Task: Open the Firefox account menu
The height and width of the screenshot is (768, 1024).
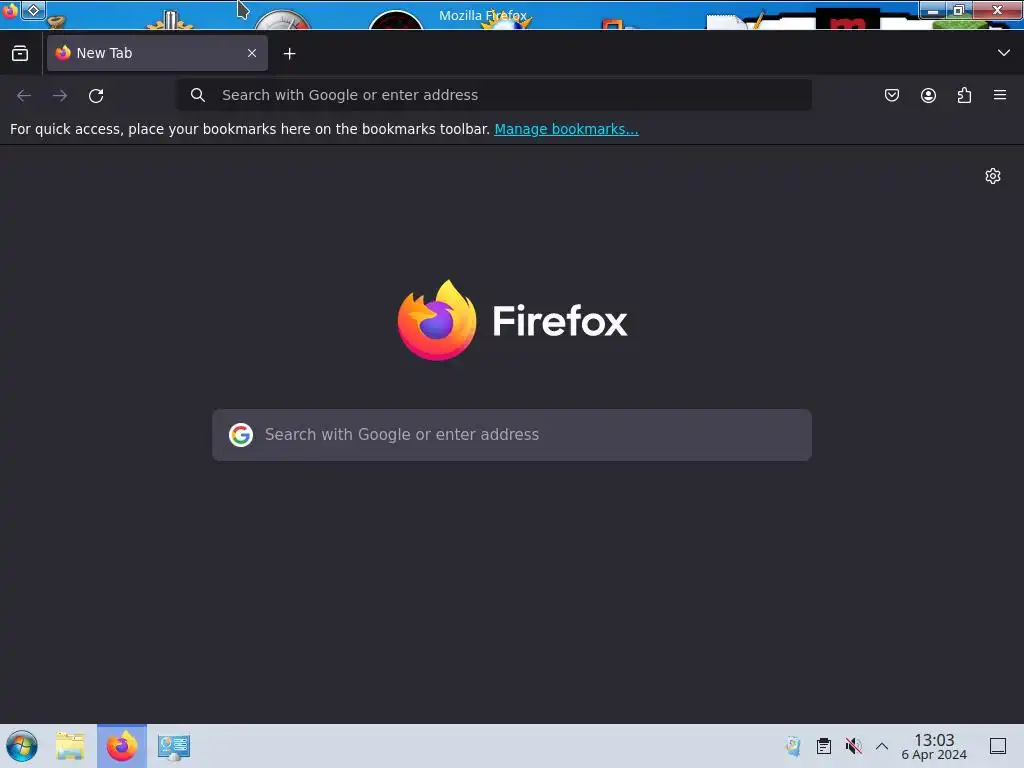Action: point(928,95)
